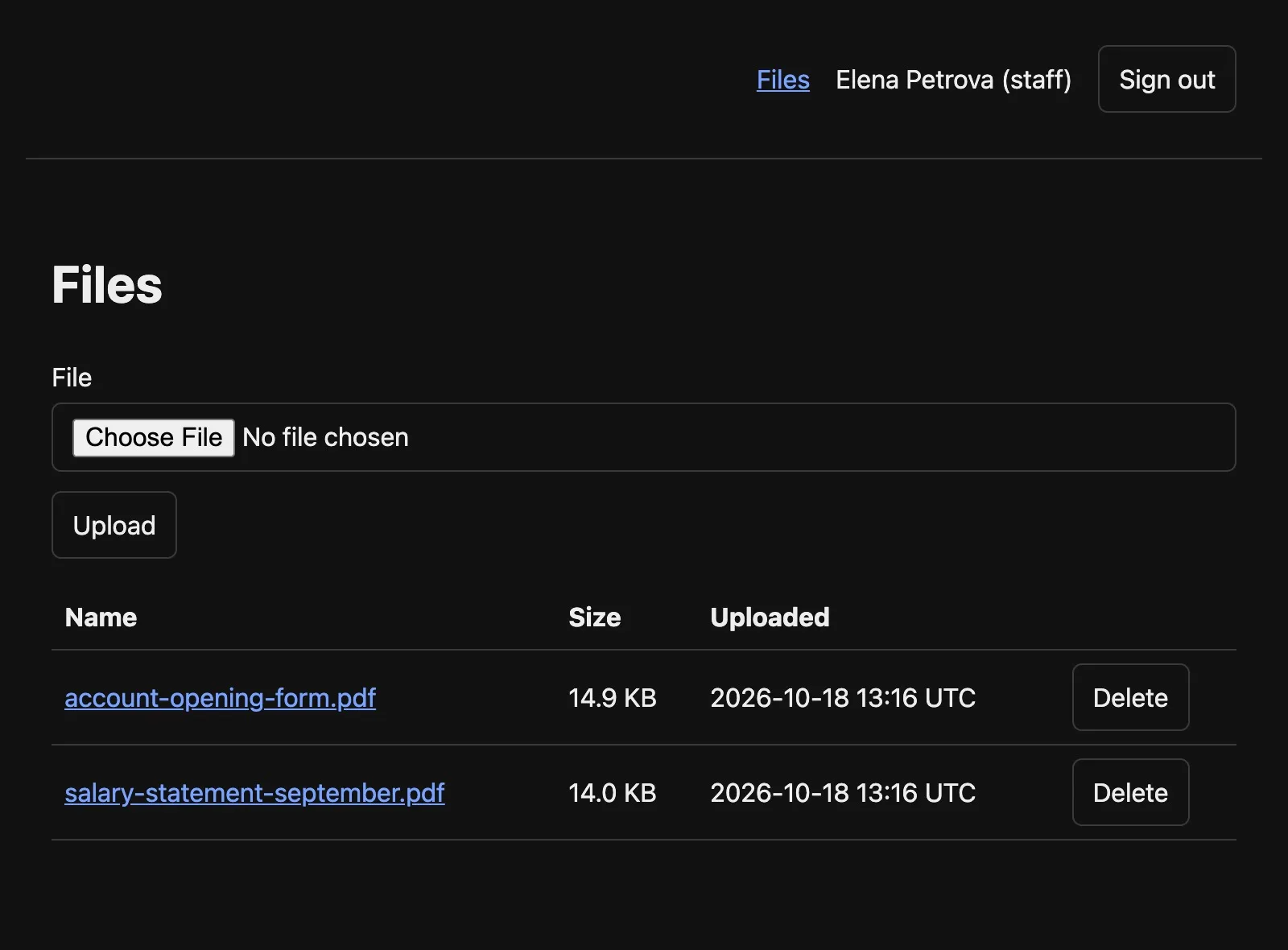Select the 14.0 KB size cell
Image resolution: width=1288 pixels, height=950 pixels.
612,792
